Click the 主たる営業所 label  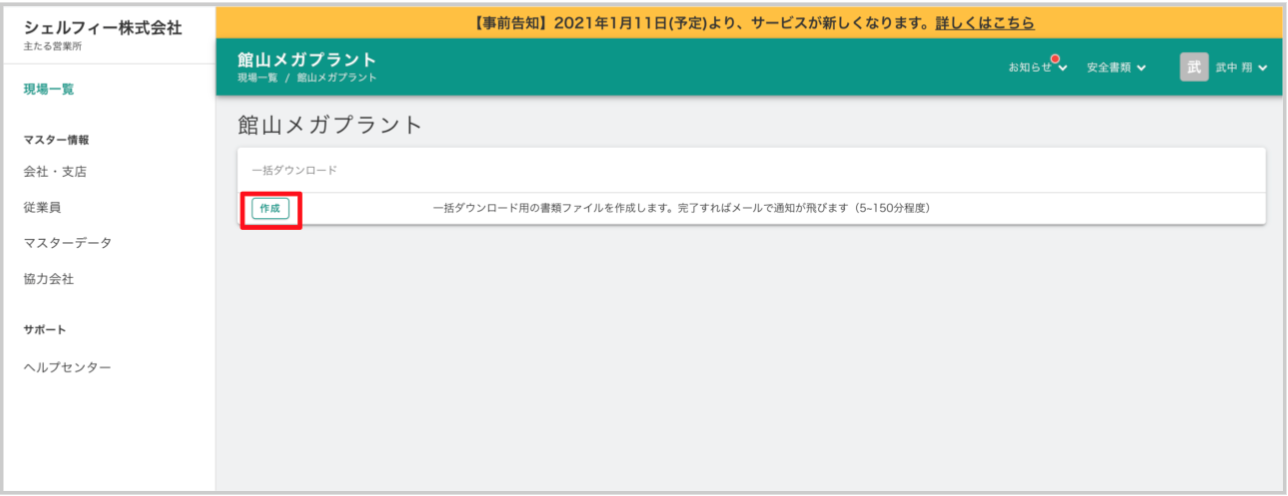pyautogui.click(x=53, y=46)
